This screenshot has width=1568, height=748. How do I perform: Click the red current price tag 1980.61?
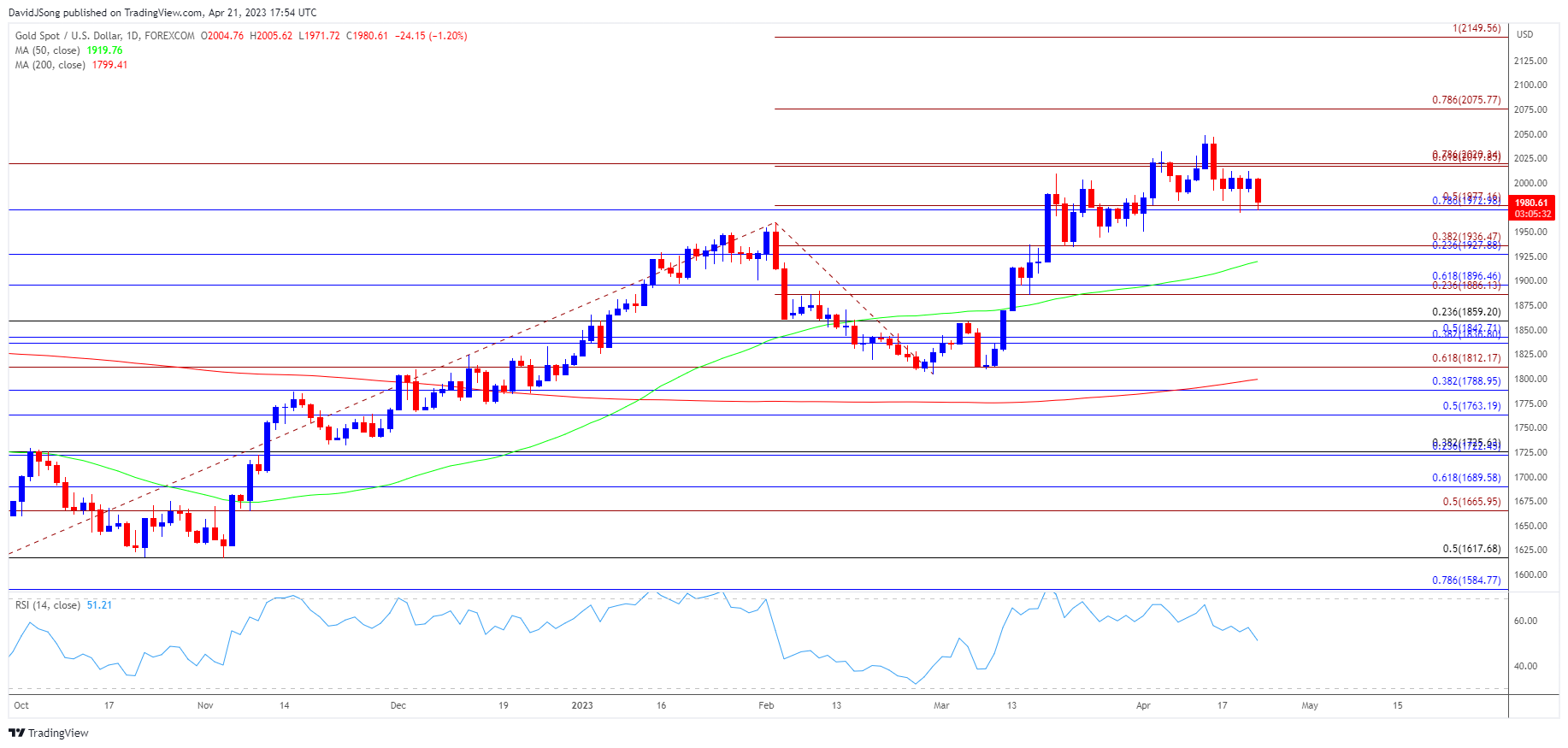[1531, 203]
